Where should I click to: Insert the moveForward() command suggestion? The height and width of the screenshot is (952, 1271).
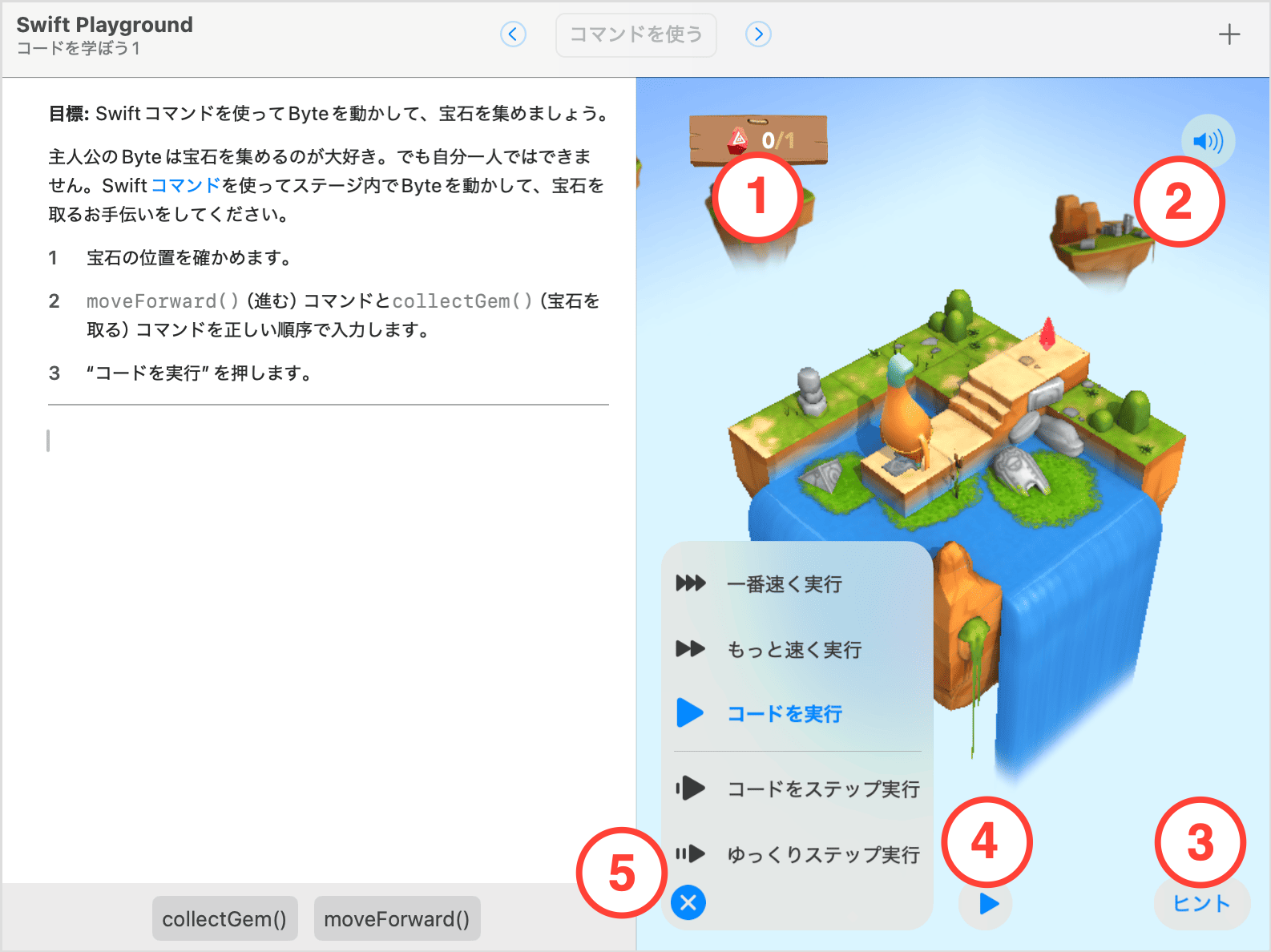(x=397, y=918)
